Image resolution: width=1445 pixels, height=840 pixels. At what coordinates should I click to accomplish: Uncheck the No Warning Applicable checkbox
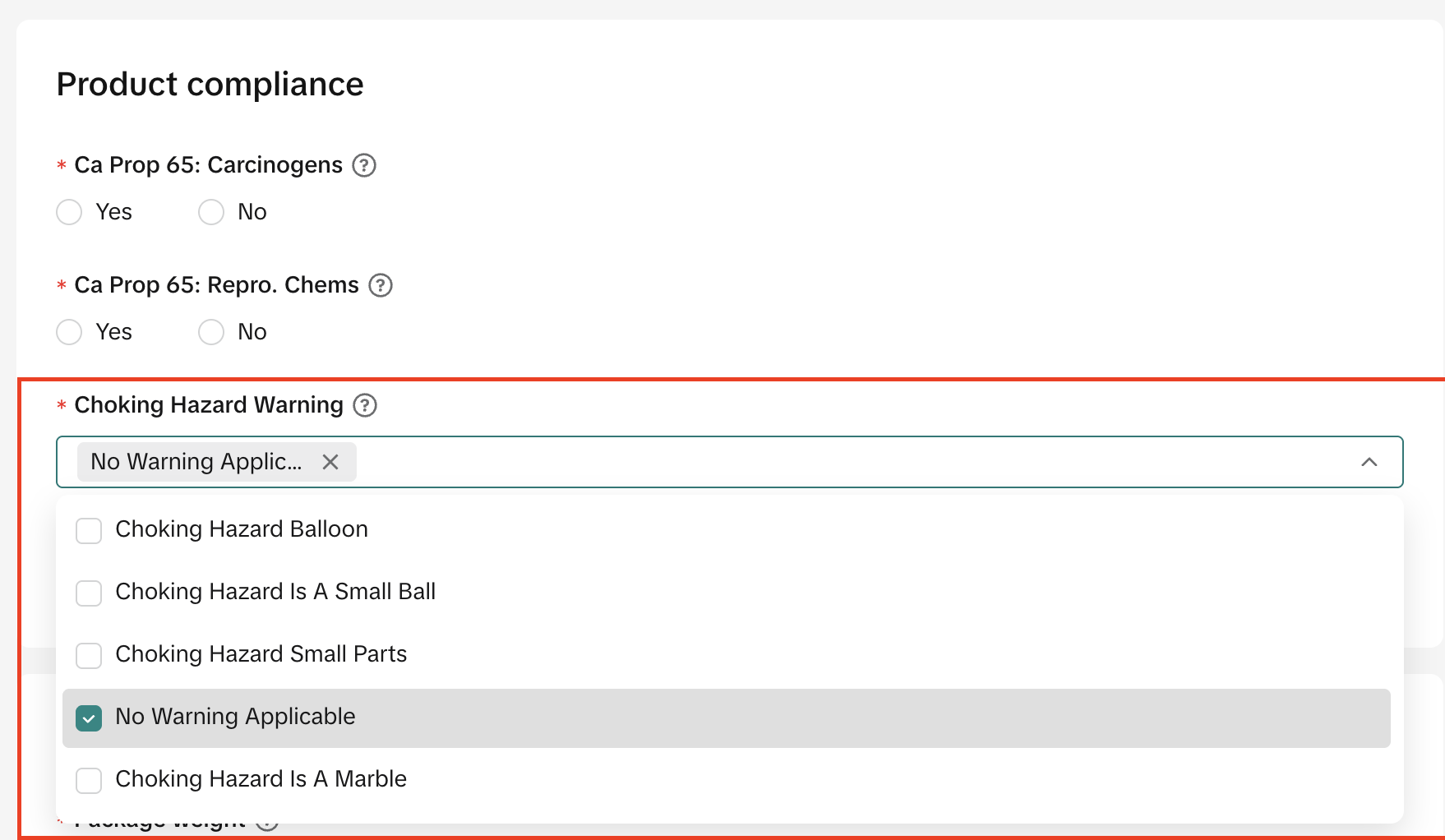click(89, 718)
